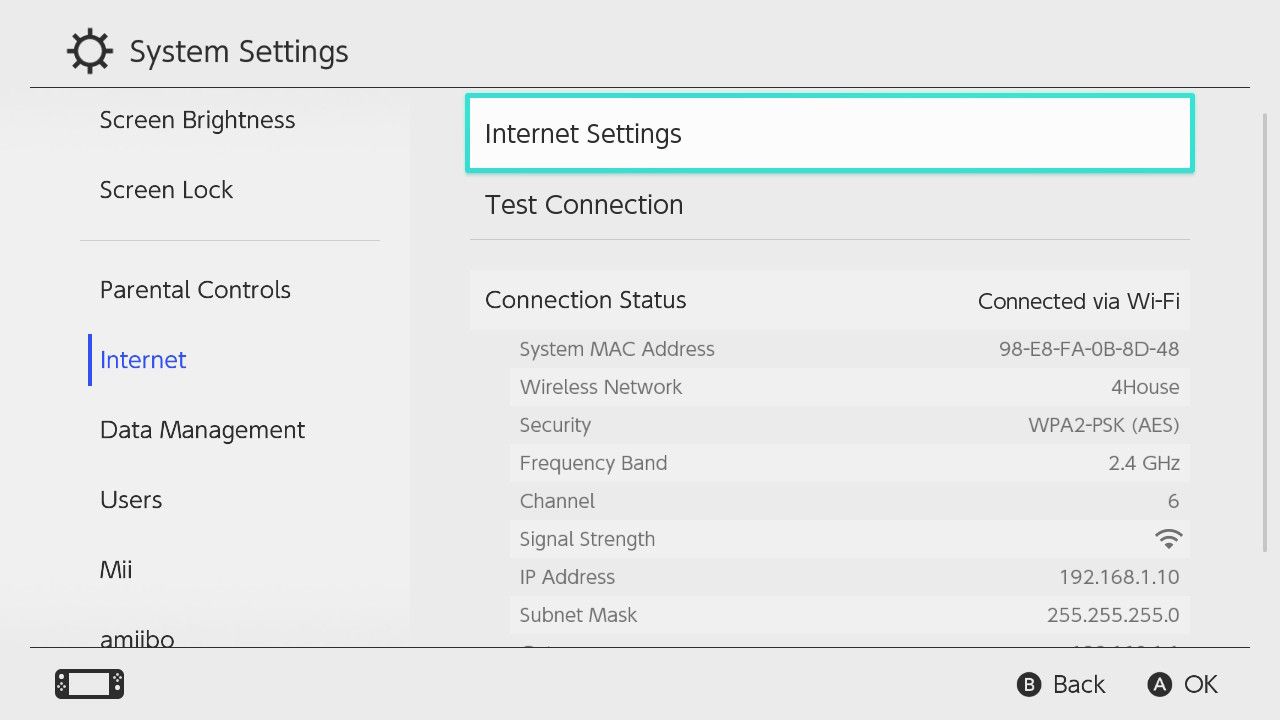
Task: Click the battery level indicator icon
Action: click(x=88, y=684)
